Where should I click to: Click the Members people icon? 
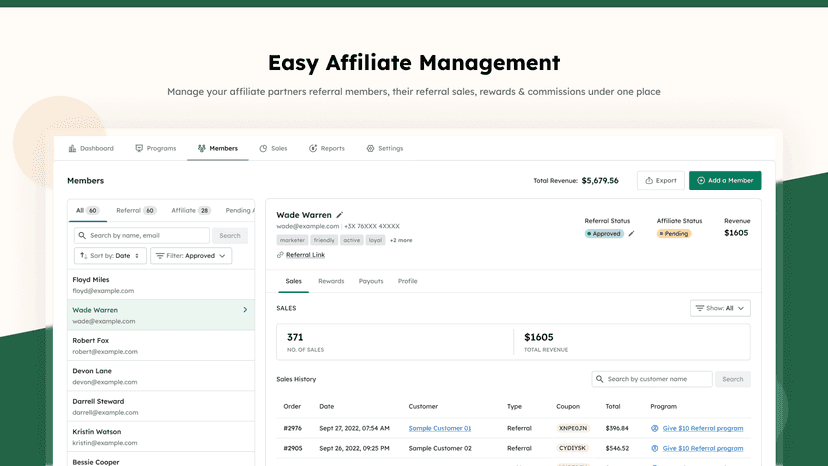point(202,148)
